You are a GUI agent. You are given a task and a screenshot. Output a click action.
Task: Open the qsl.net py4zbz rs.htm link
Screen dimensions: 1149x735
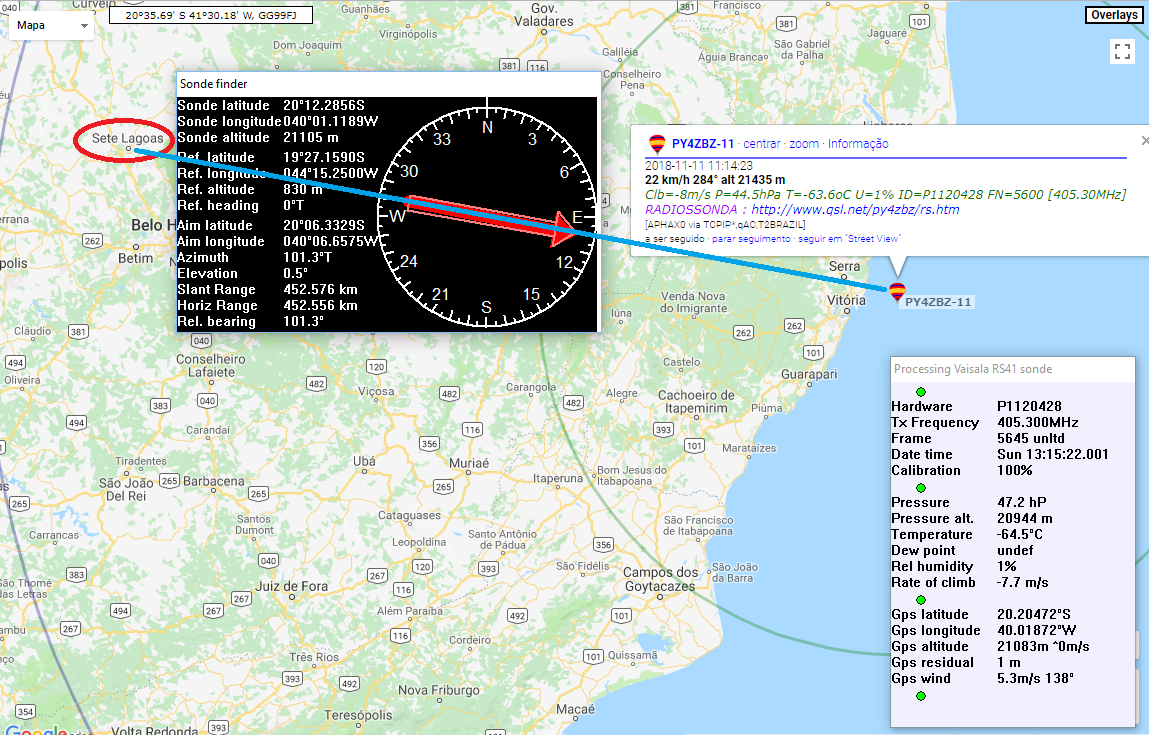855,210
